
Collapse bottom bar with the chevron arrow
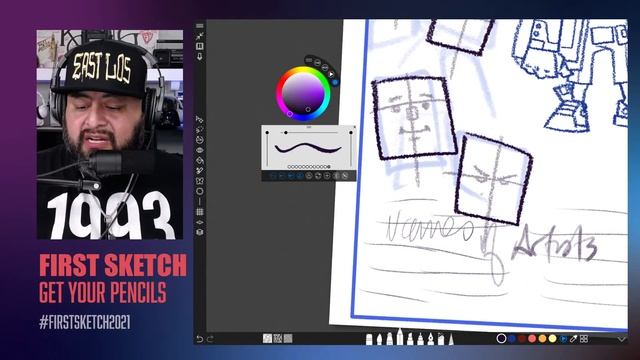(622, 339)
